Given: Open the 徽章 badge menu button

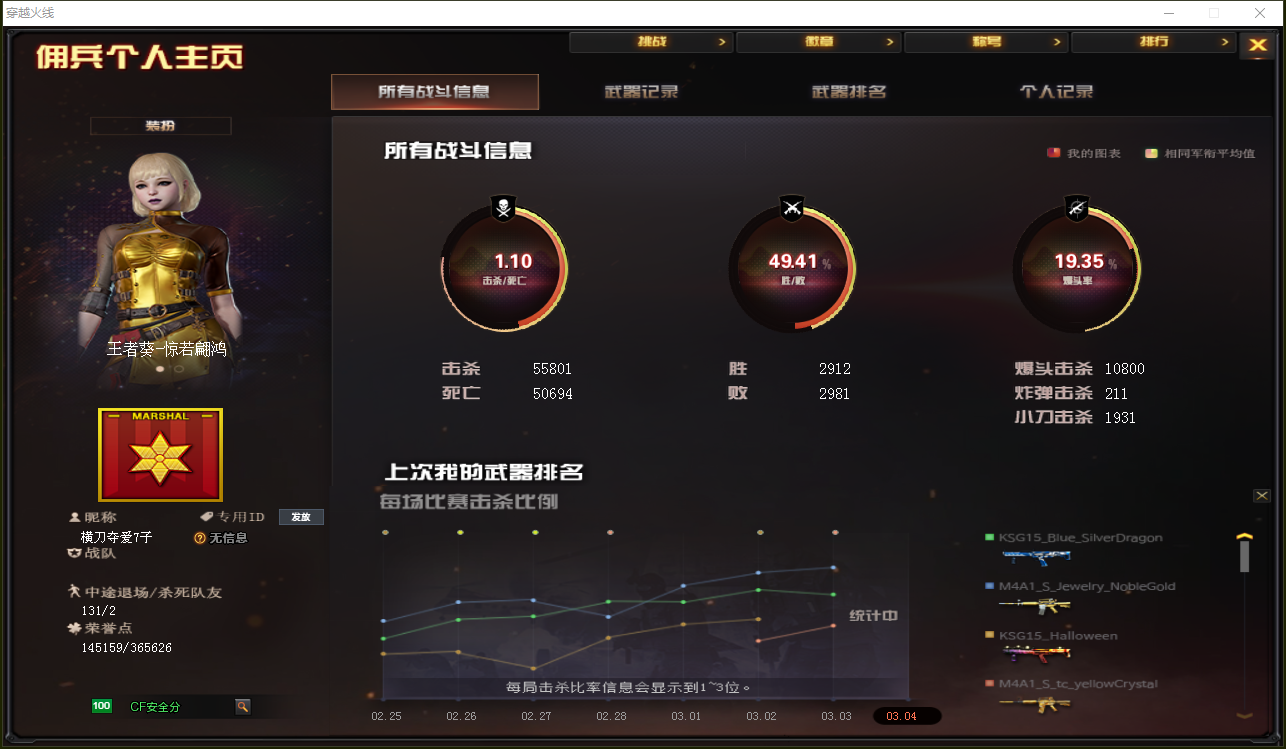Looking at the screenshot, I should point(819,42).
